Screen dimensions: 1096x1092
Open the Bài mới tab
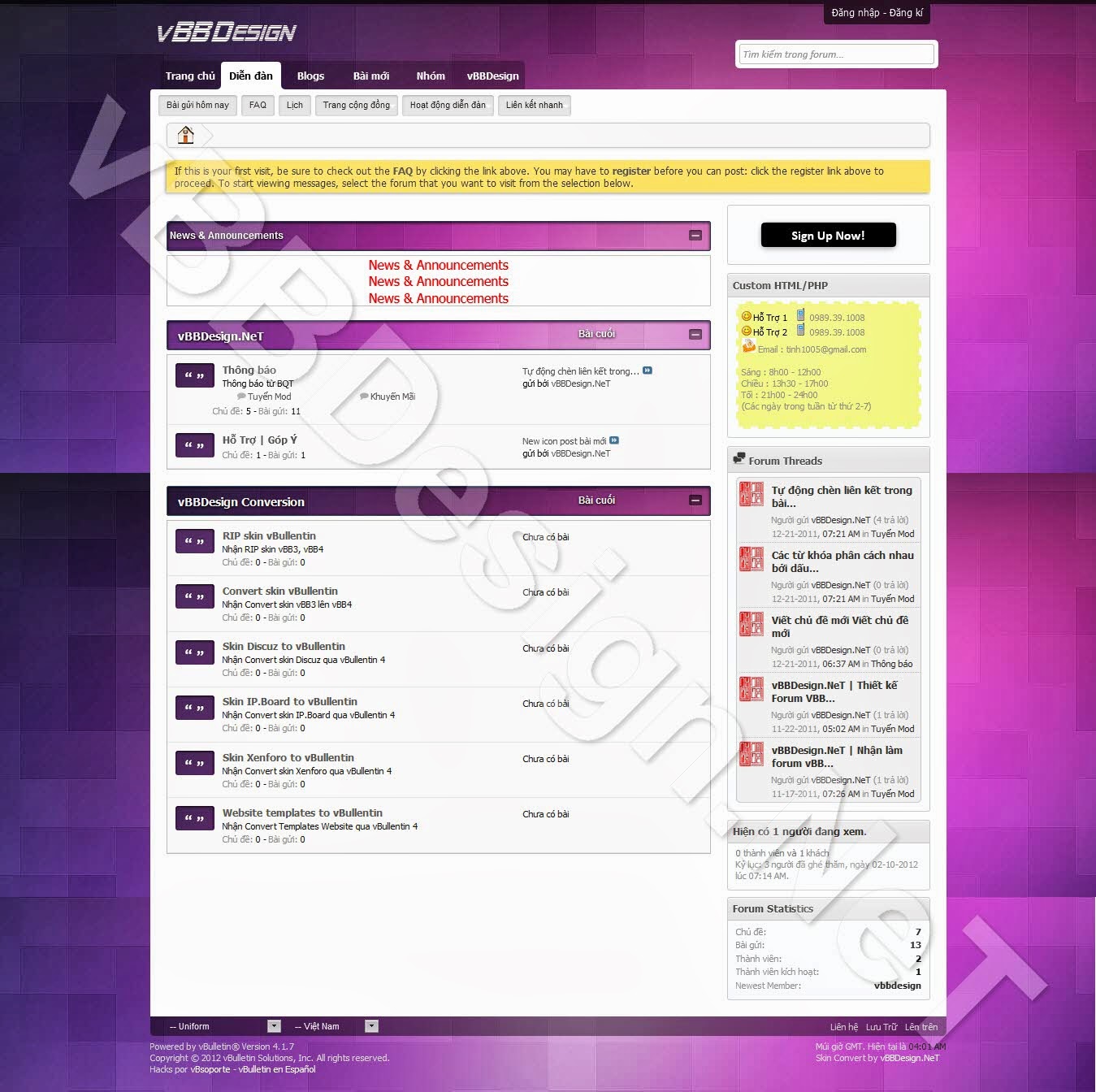pos(371,76)
